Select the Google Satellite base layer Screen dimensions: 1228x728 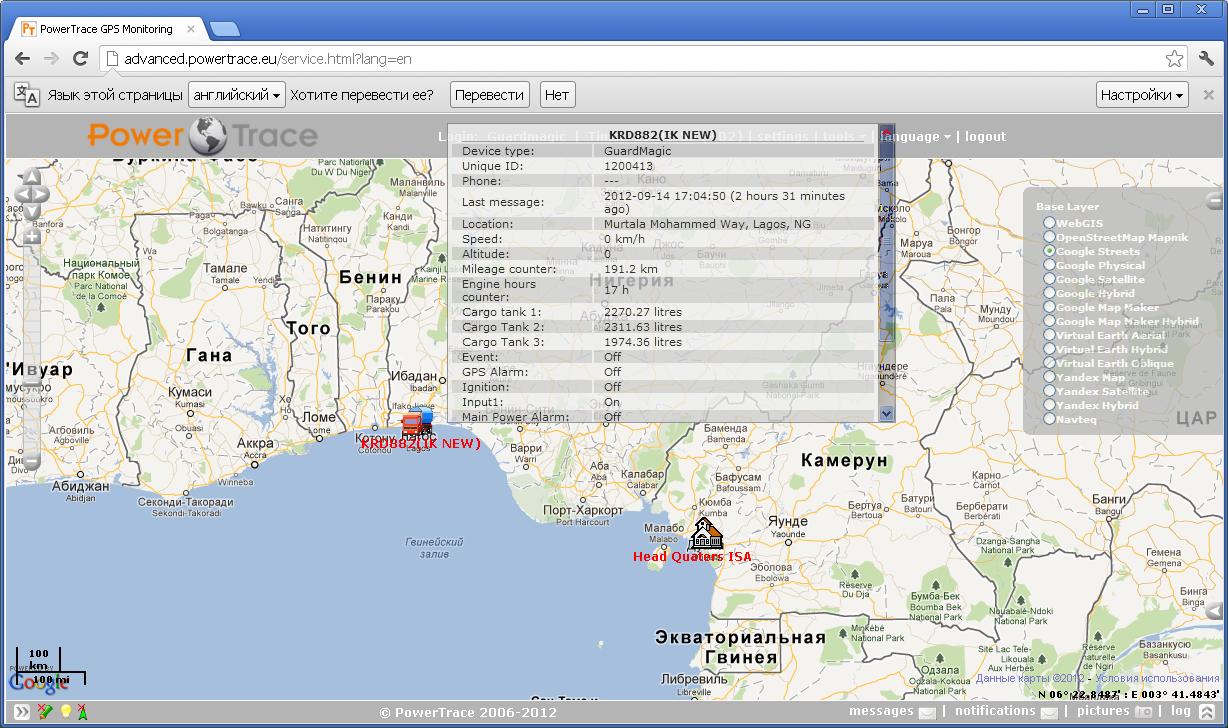tap(1049, 280)
